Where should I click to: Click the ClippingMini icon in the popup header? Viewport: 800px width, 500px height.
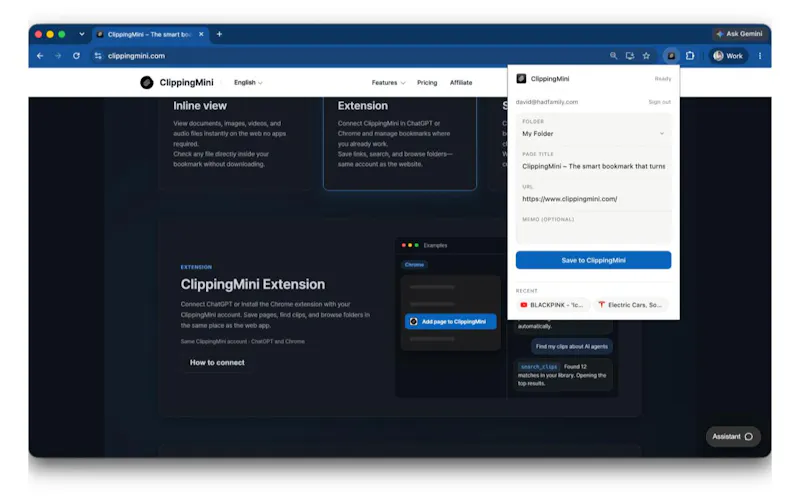pos(521,79)
